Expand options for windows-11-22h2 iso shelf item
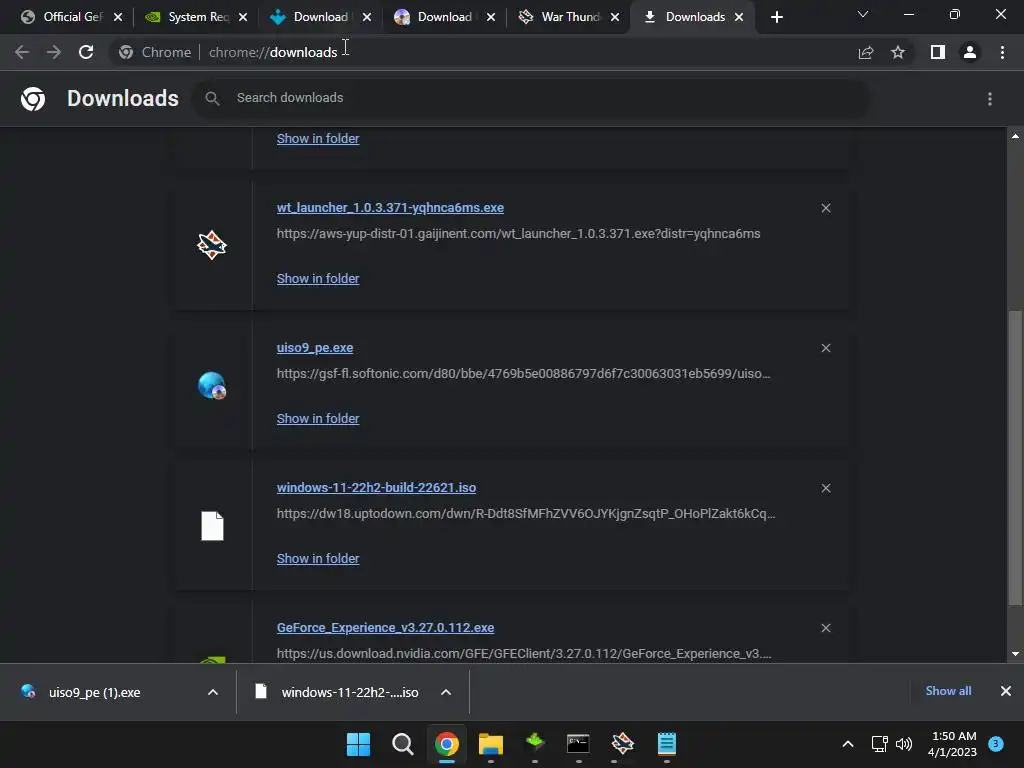Viewport: 1024px width, 768px height. point(446,692)
